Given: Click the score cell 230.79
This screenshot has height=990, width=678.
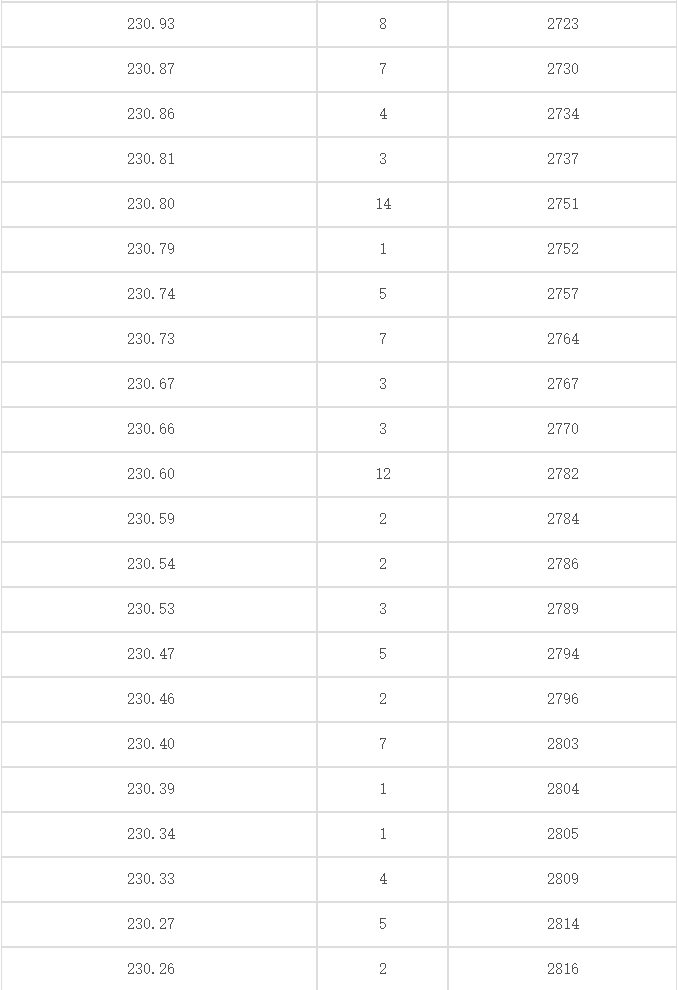Looking at the screenshot, I should [x=151, y=249].
